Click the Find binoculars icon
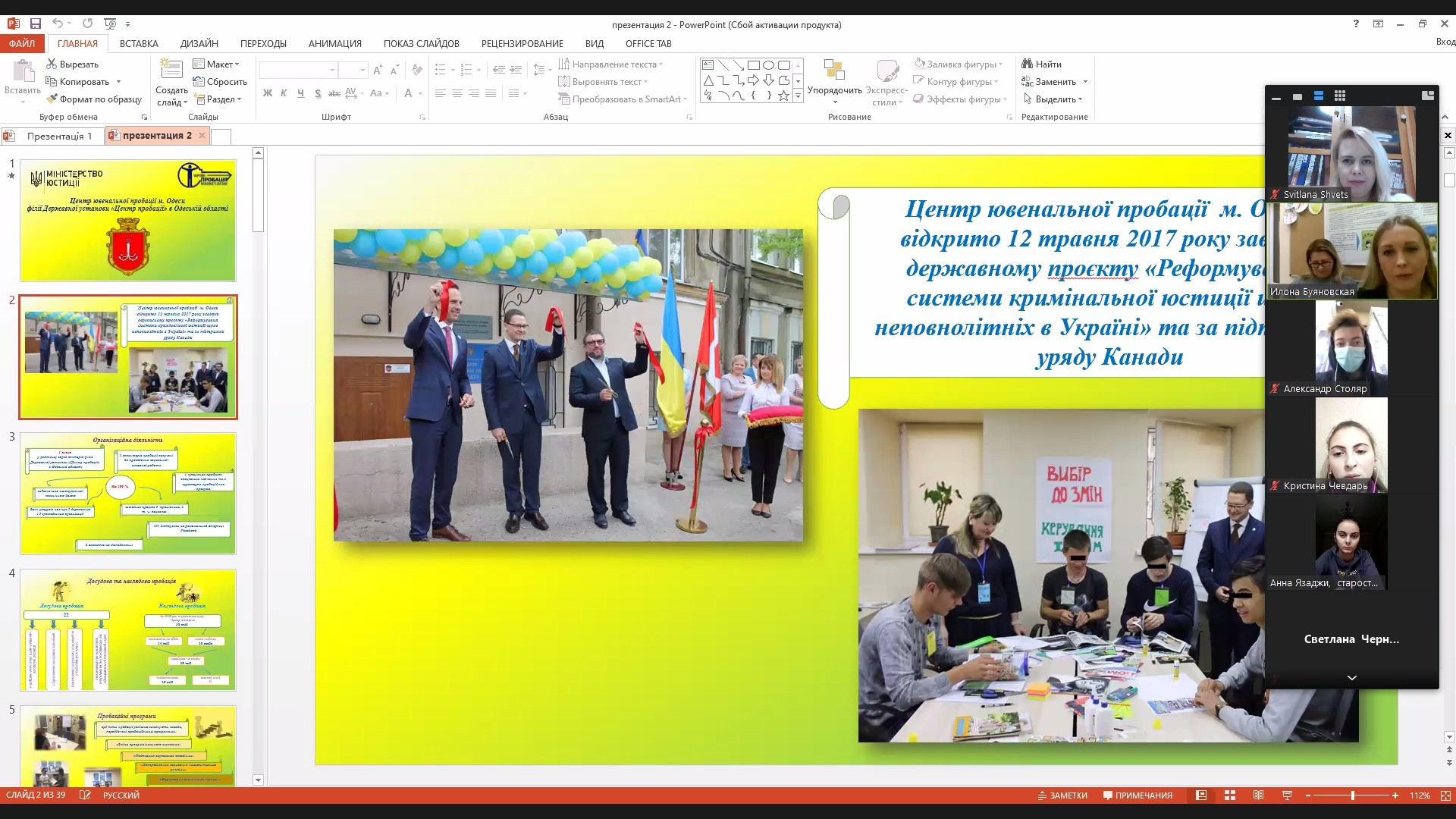The width and height of the screenshot is (1456, 819). 1027,64
